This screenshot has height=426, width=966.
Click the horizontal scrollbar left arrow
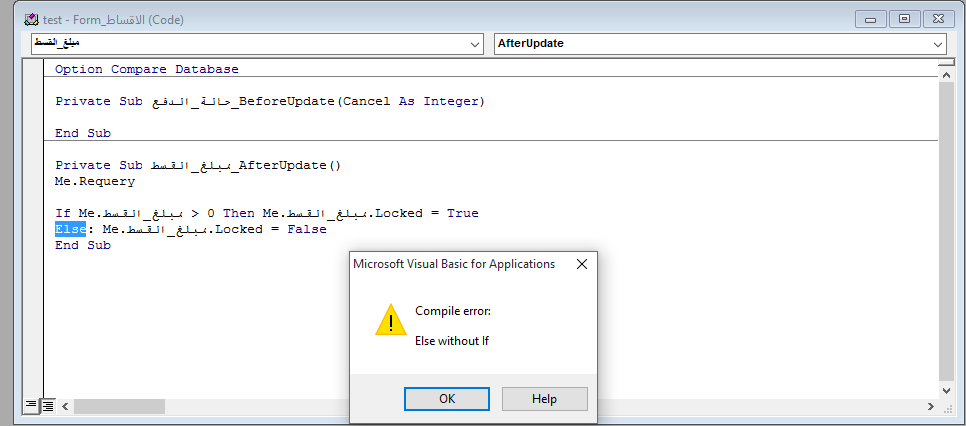point(65,406)
